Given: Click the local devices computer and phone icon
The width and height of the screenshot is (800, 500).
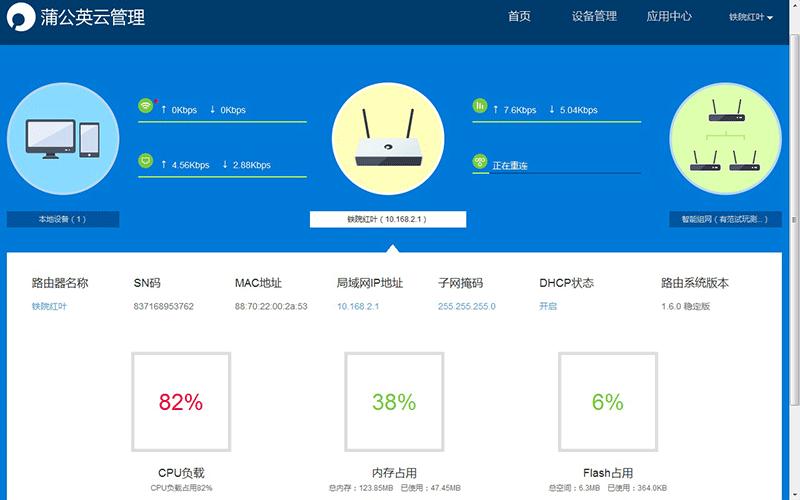Looking at the screenshot, I should 63,139.
